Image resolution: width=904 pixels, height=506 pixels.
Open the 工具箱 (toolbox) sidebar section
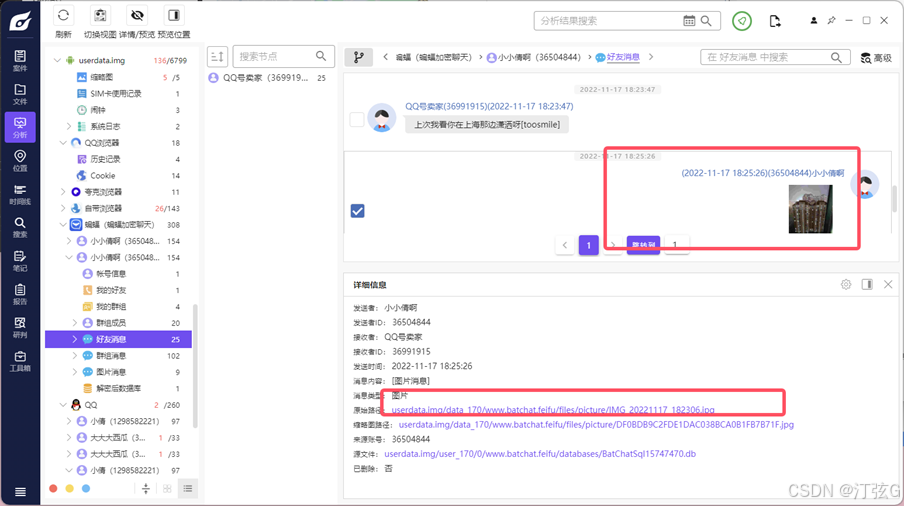pyautogui.click(x=20, y=361)
